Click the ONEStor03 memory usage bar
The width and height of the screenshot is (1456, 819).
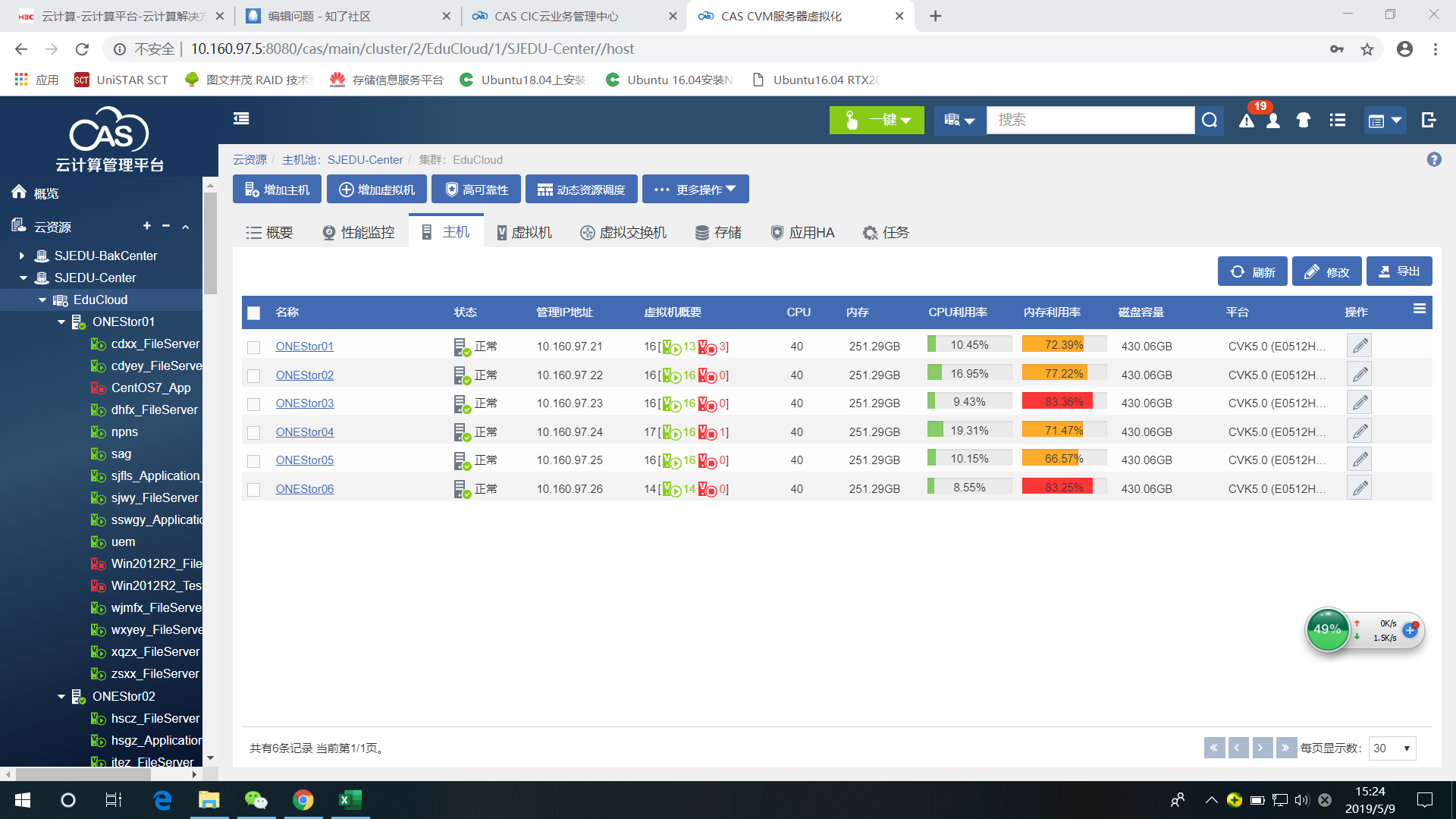(x=1063, y=402)
